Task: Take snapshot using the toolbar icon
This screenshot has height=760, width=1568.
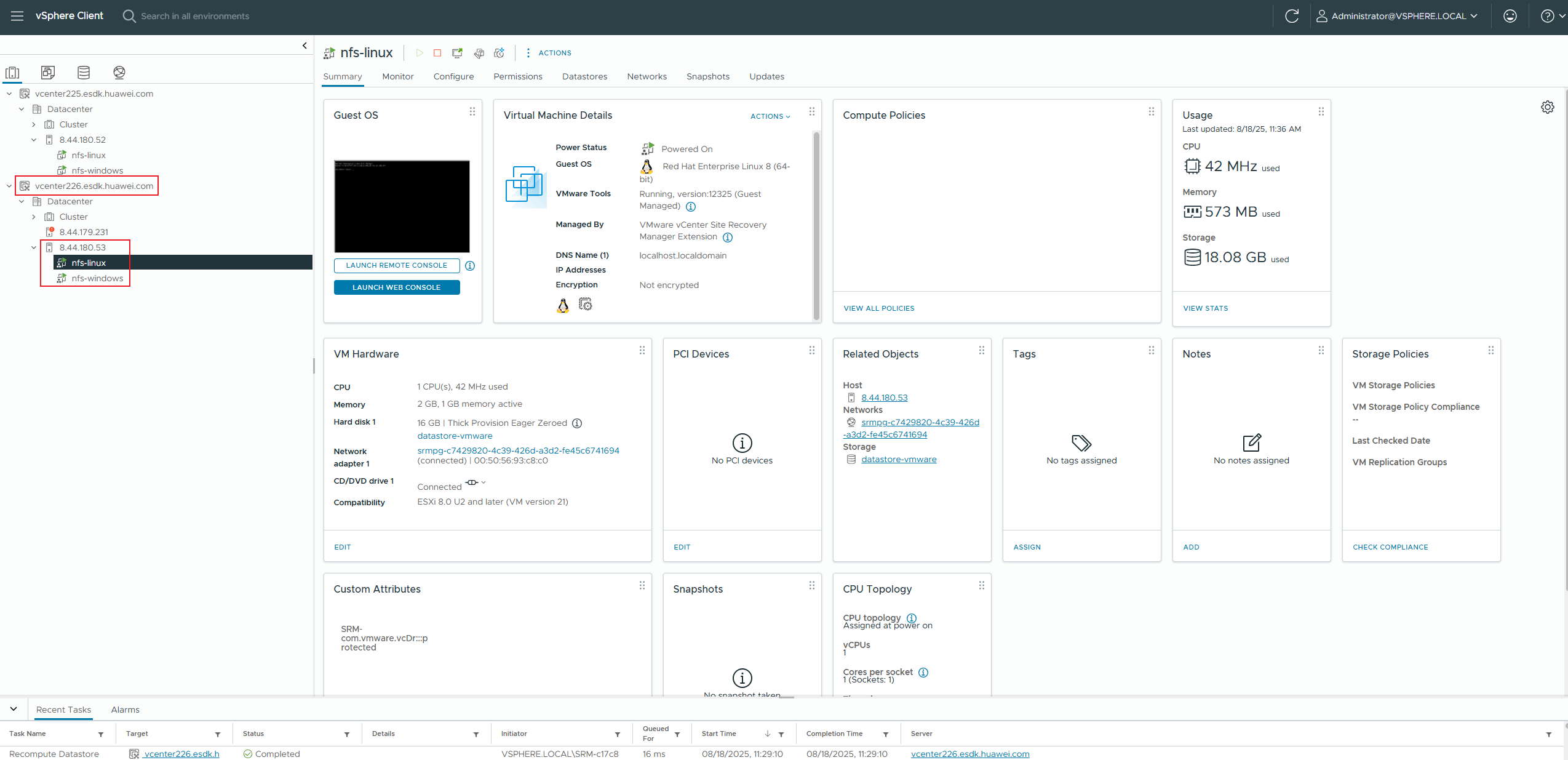Action: (499, 53)
